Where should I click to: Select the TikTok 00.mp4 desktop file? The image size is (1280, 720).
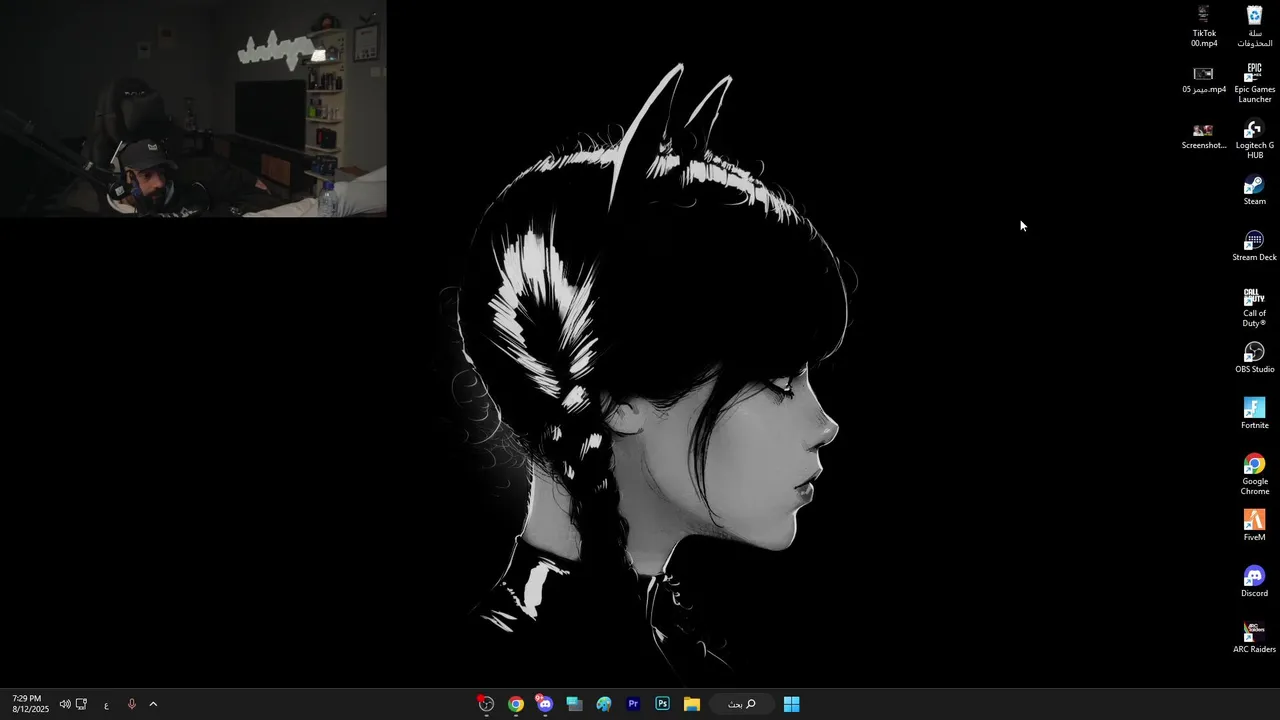(x=1204, y=26)
